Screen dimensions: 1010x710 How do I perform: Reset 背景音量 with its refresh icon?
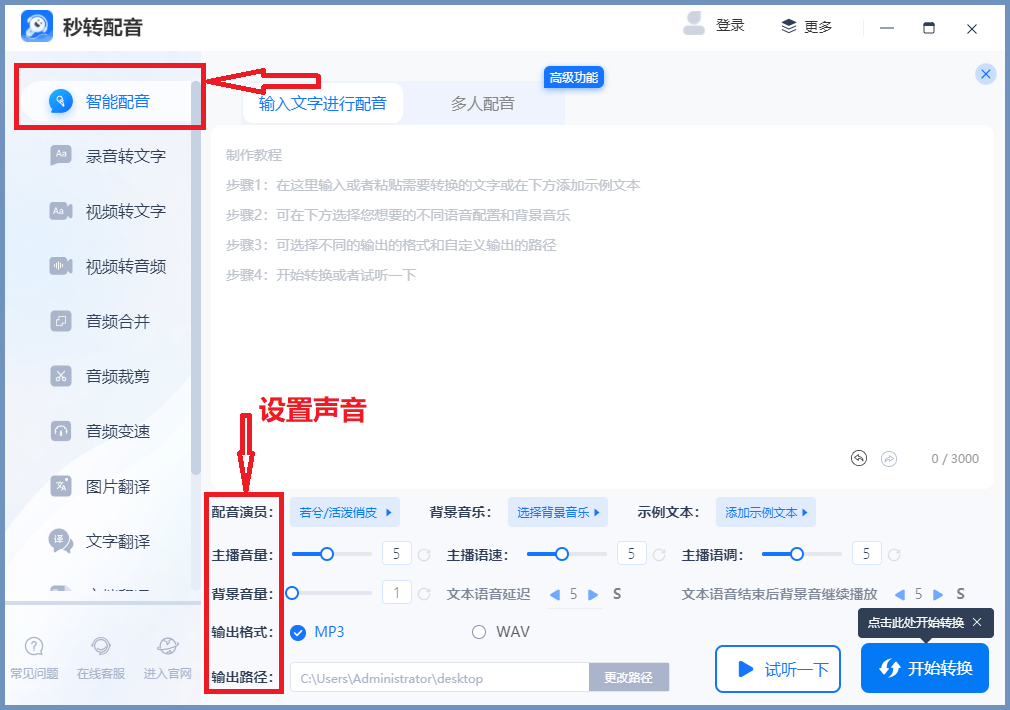pos(424,594)
